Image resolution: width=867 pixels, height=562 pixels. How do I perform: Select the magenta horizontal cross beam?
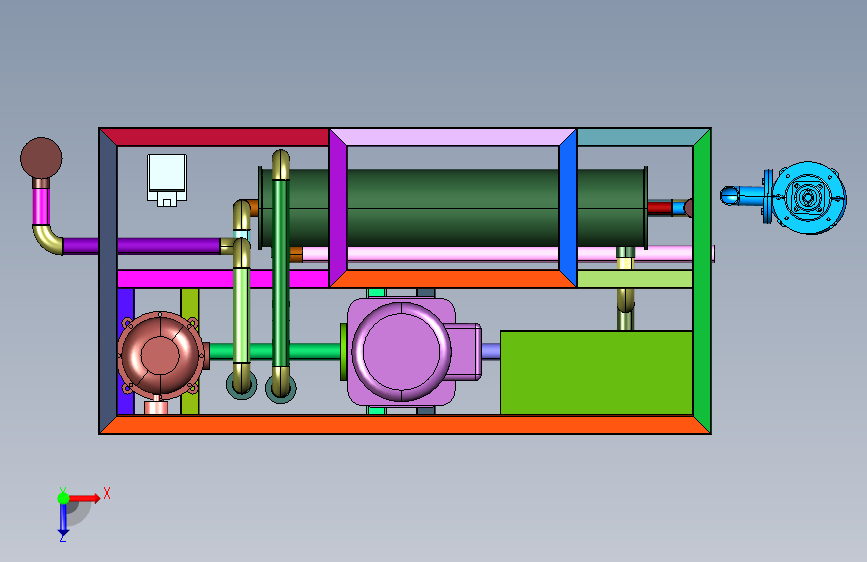223,279
